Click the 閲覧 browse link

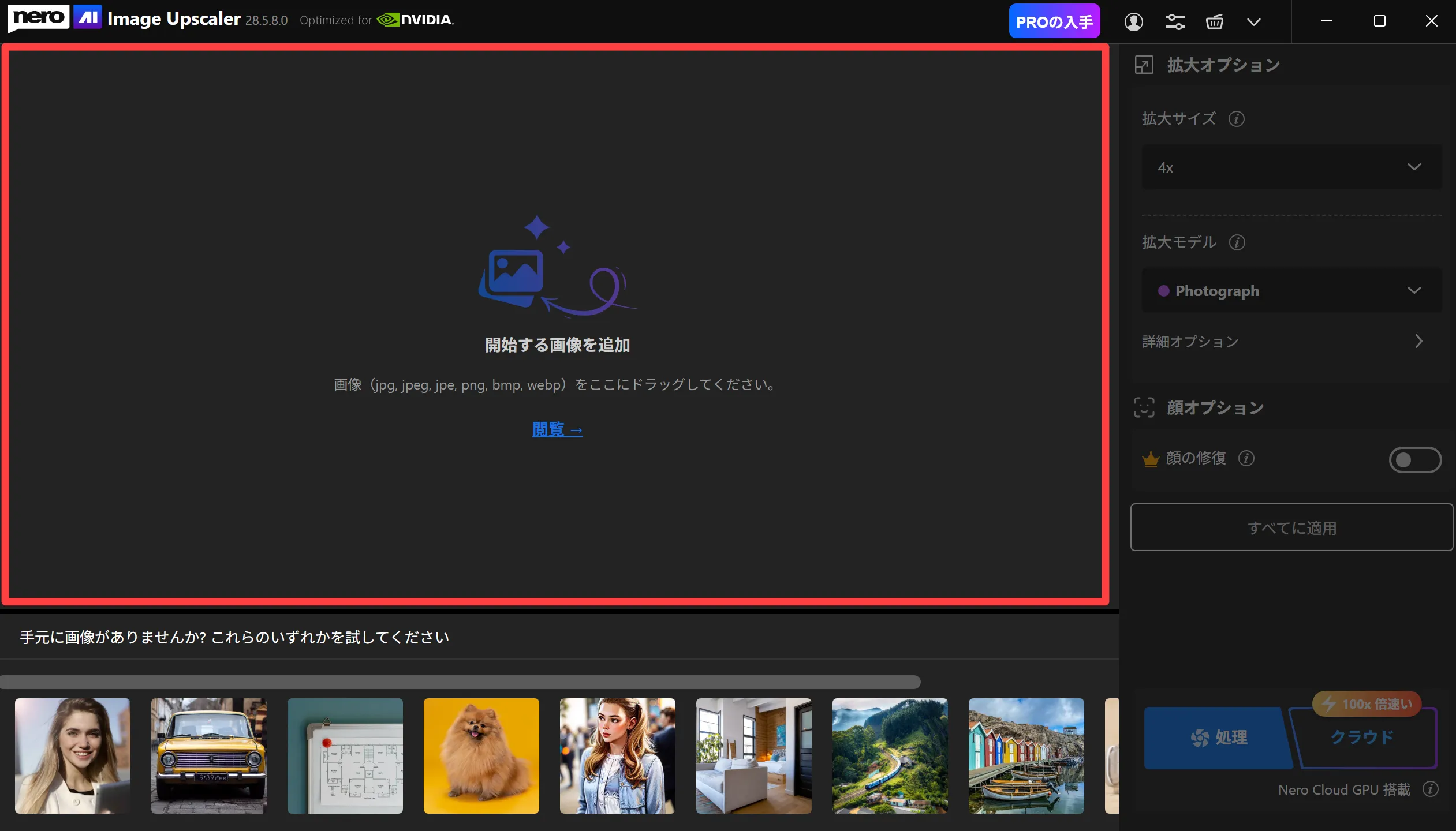pos(557,429)
